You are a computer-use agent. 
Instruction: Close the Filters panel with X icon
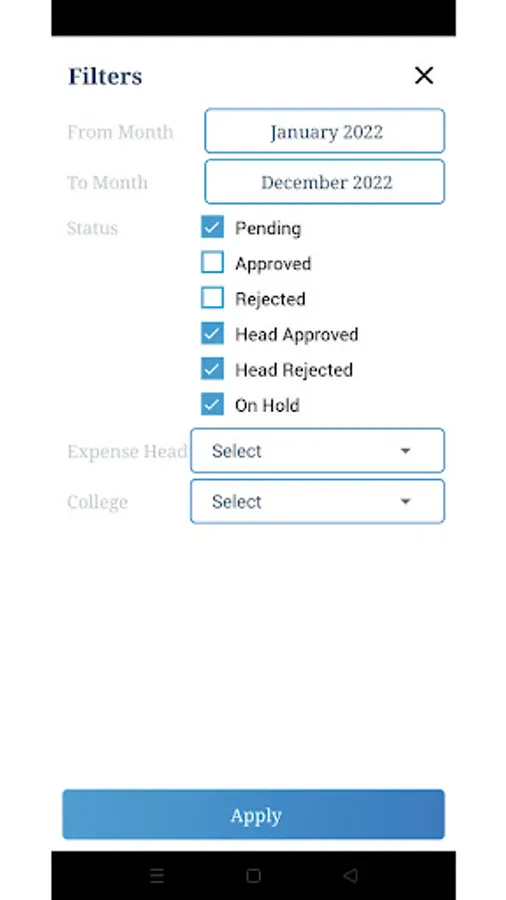click(424, 75)
